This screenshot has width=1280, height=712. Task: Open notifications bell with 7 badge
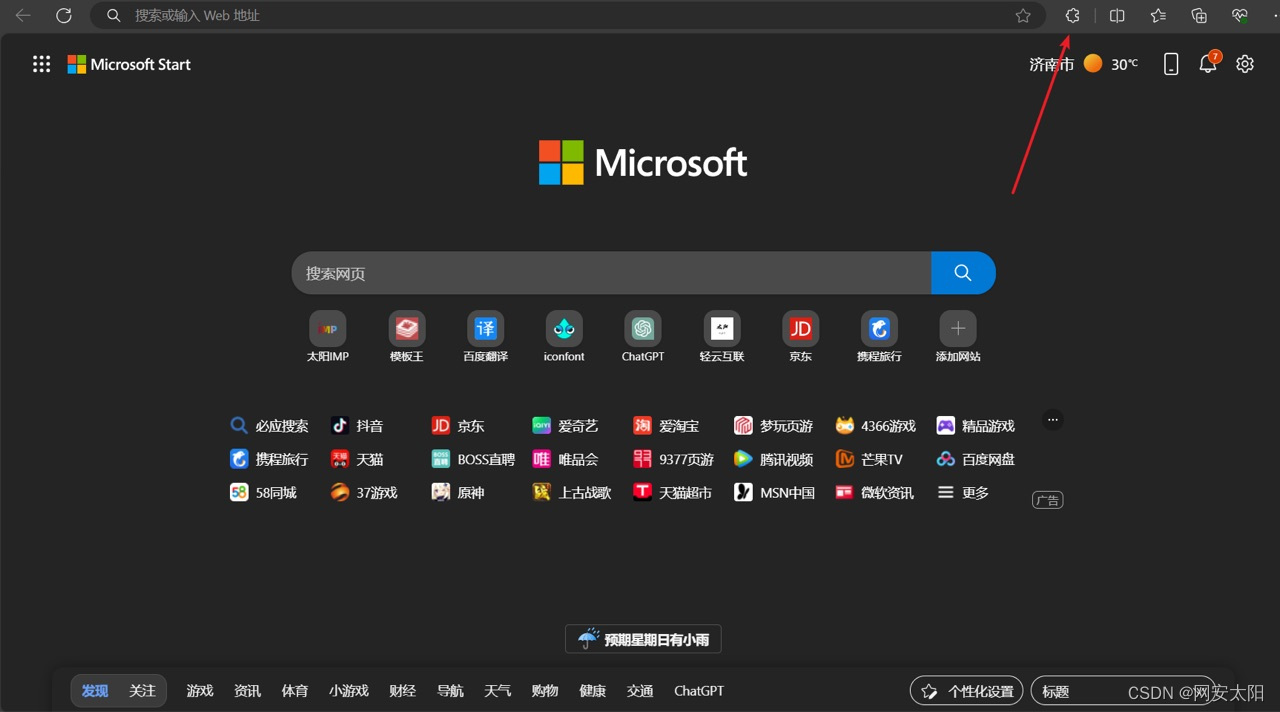pos(1209,62)
